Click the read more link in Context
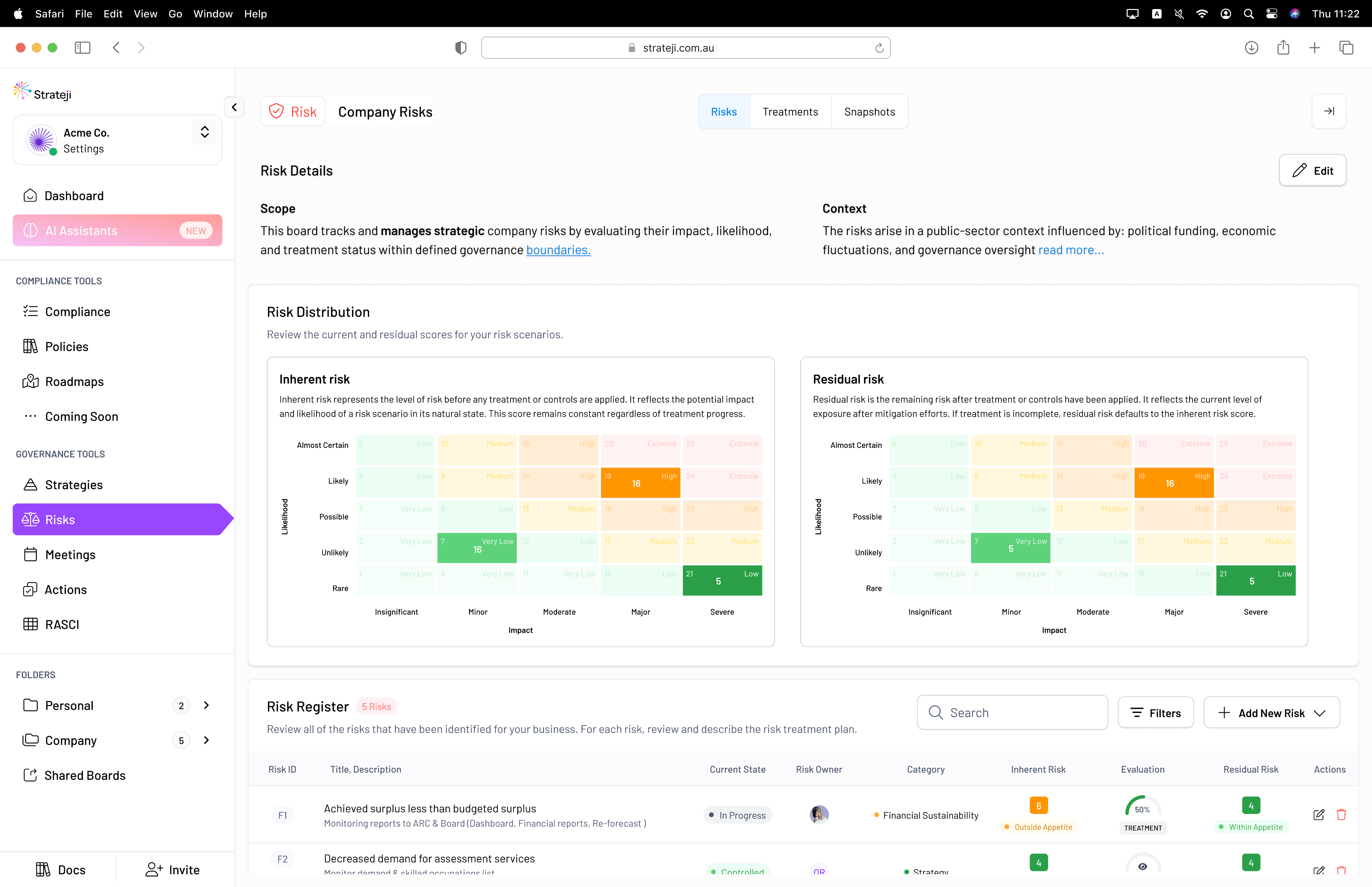The height and width of the screenshot is (887, 1372). tap(1071, 250)
